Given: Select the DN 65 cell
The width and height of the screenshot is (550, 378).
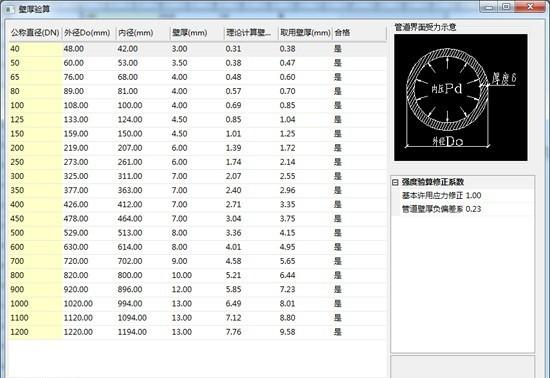Looking at the screenshot, I should [35, 77].
